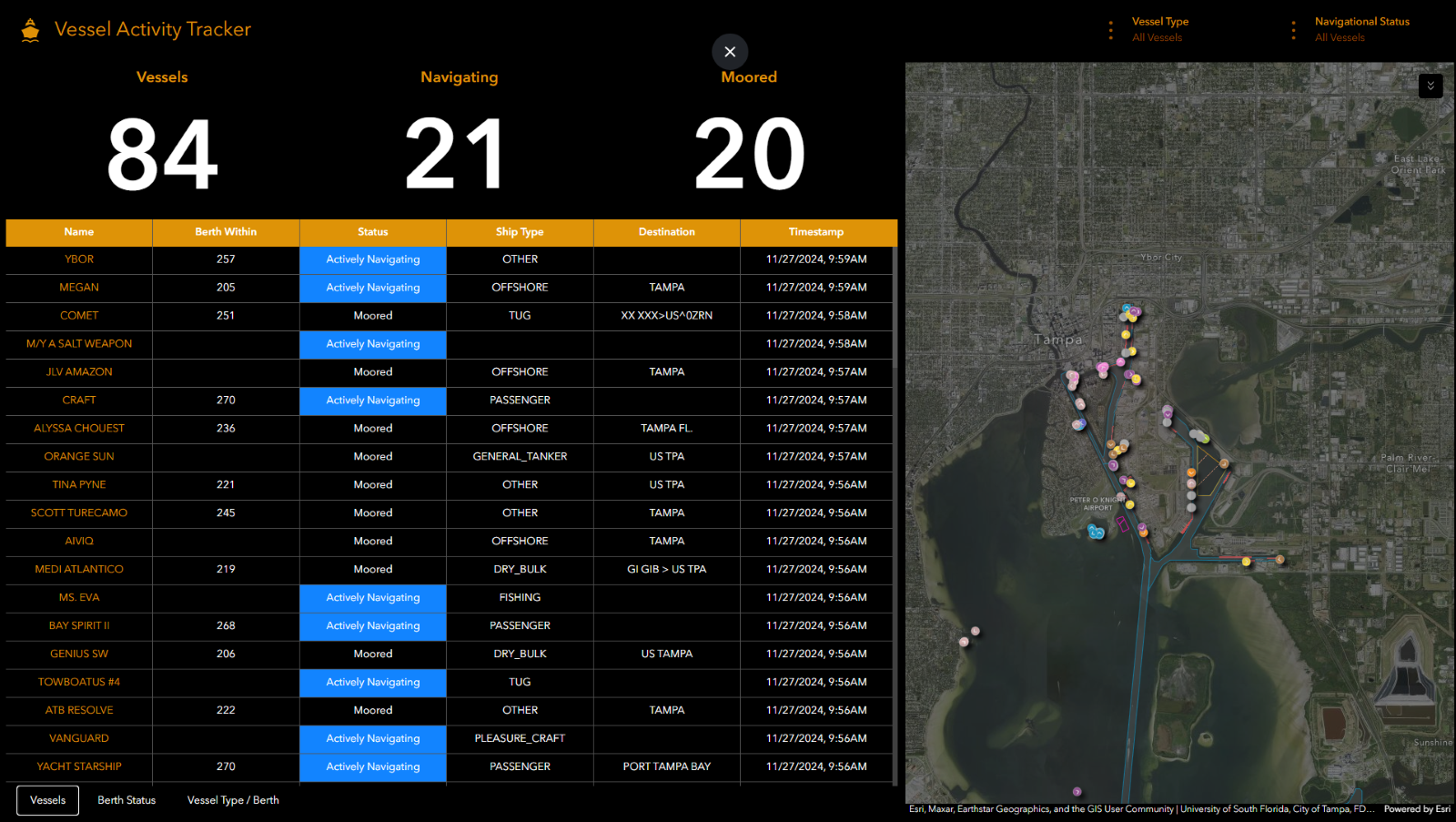Viewport: 1456px width, 822px height.
Task: Switch to the Vessel Type / Berth tab
Action: [233, 800]
